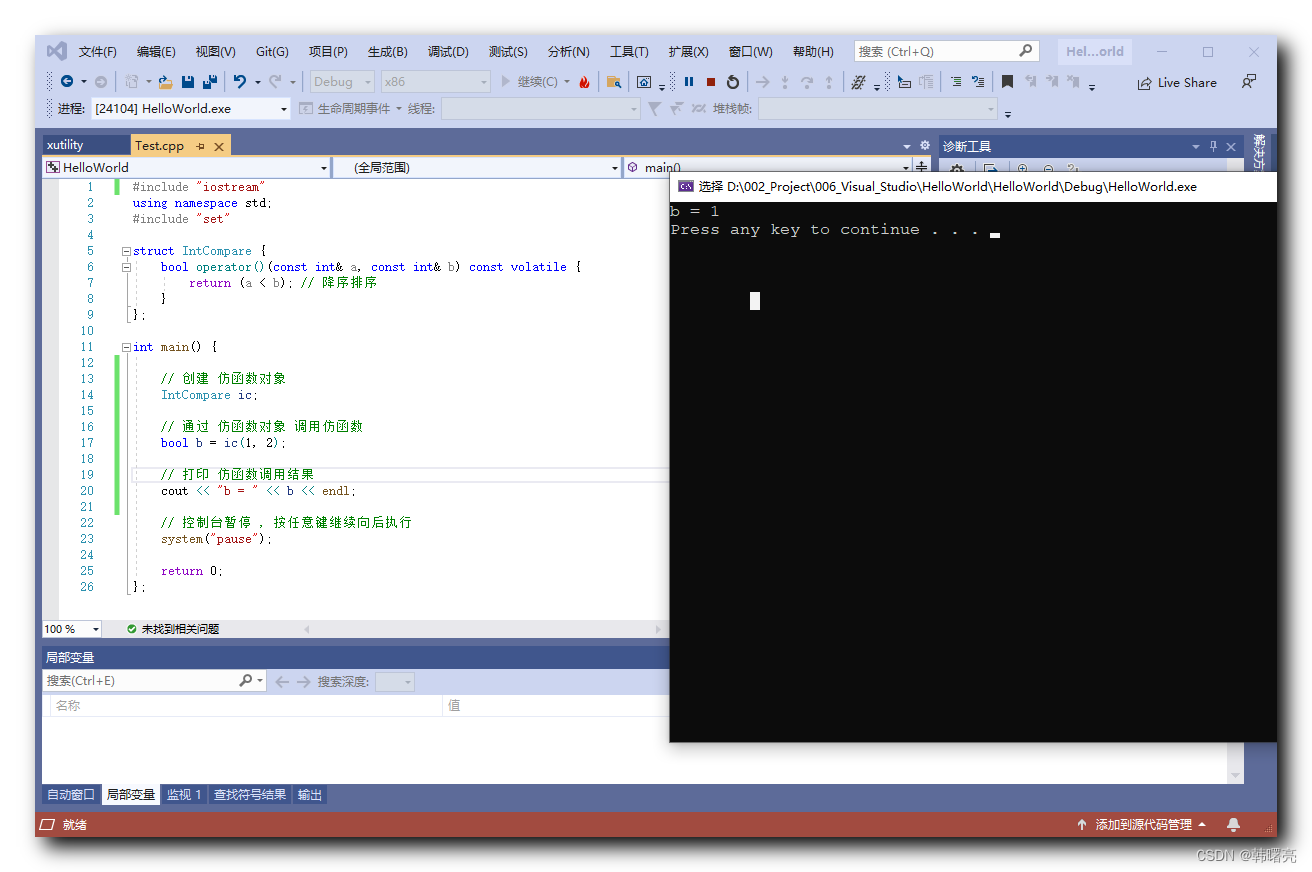Click the Live Share button
1312x872 pixels.
[x=1177, y=82]
